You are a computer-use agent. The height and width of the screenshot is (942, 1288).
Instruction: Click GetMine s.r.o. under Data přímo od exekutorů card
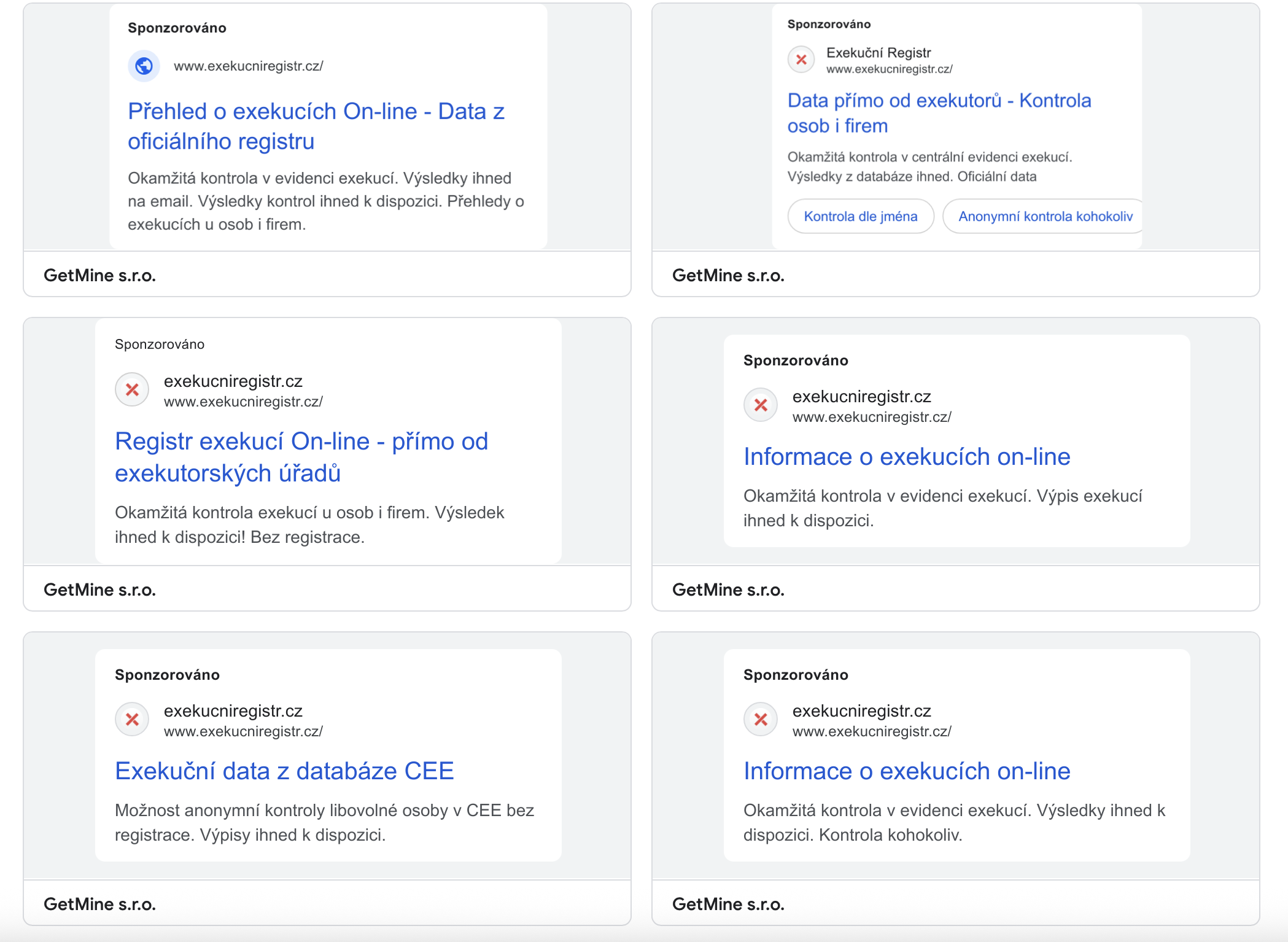(729, 276)
